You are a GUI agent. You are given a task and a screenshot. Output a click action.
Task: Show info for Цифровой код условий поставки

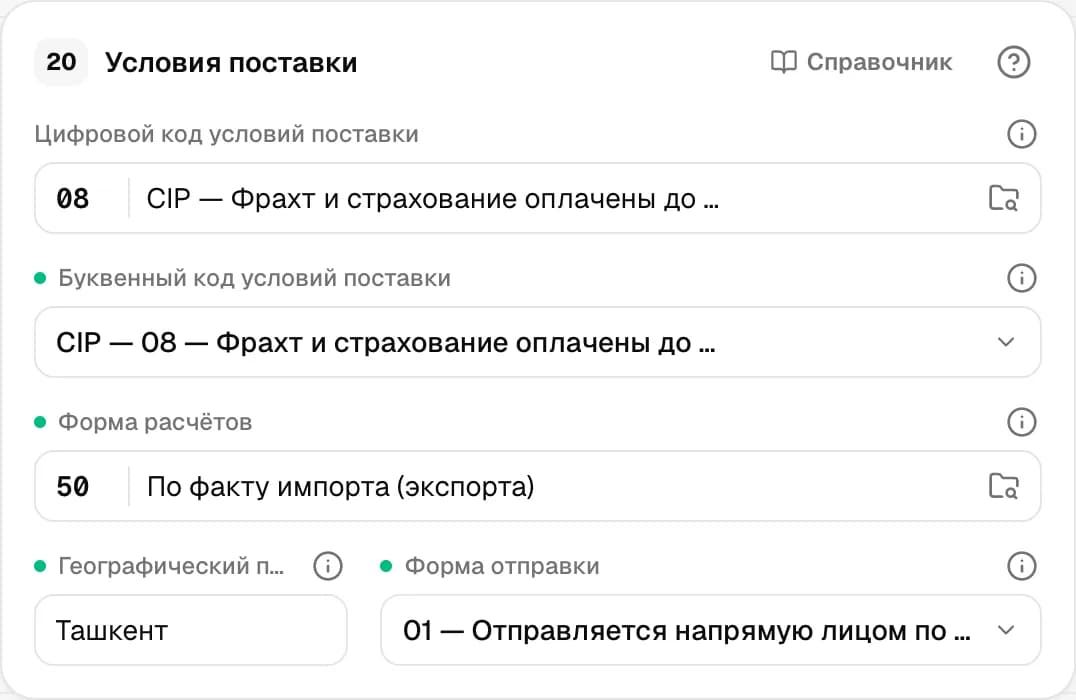click(x=1021, y=134)
